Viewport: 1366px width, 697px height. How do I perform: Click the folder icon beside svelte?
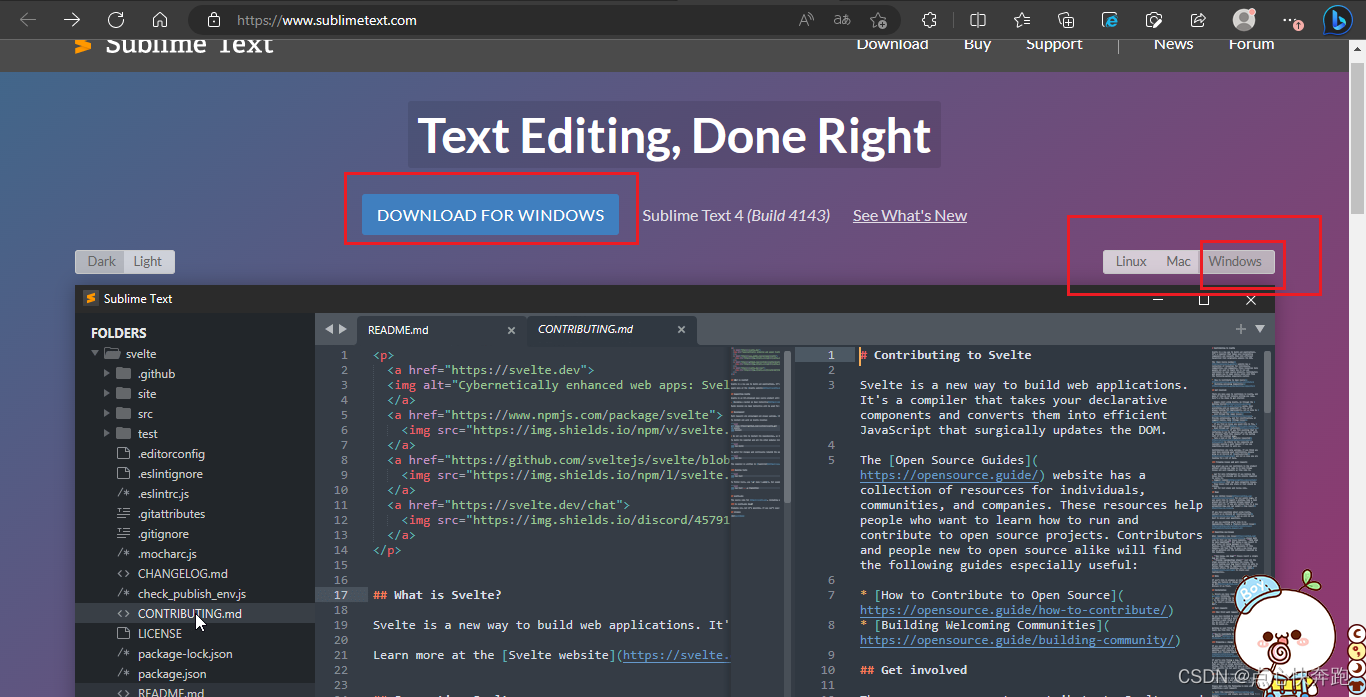pos(111,354)
